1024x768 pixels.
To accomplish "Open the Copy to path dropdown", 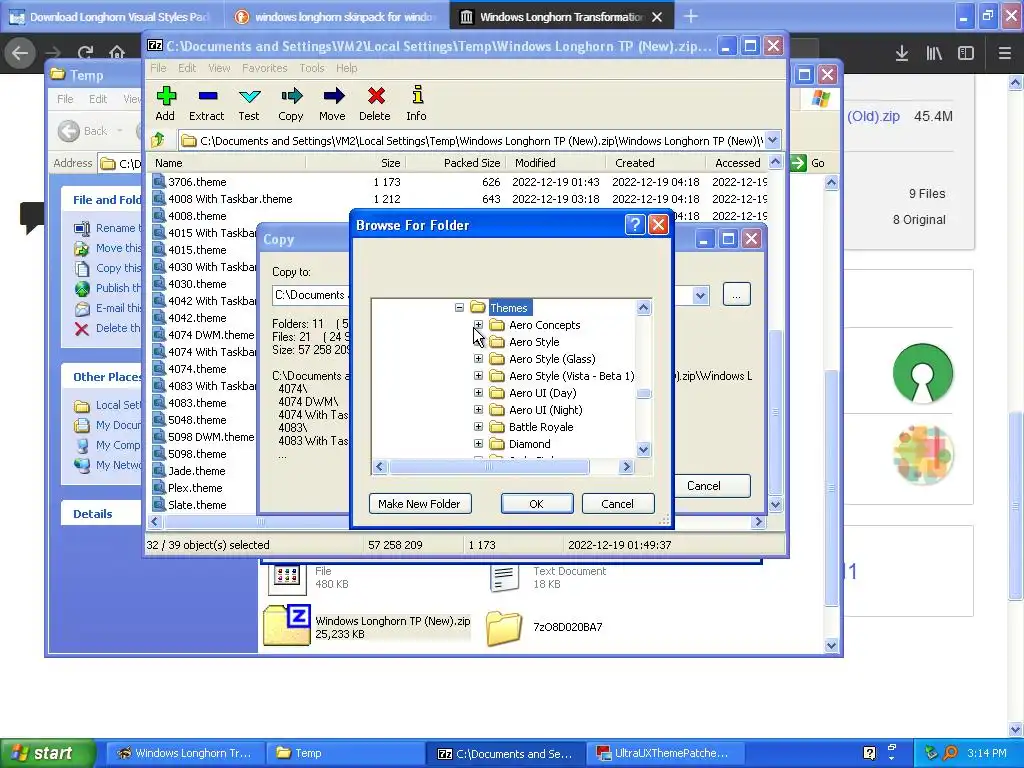I will coord(700,295).
